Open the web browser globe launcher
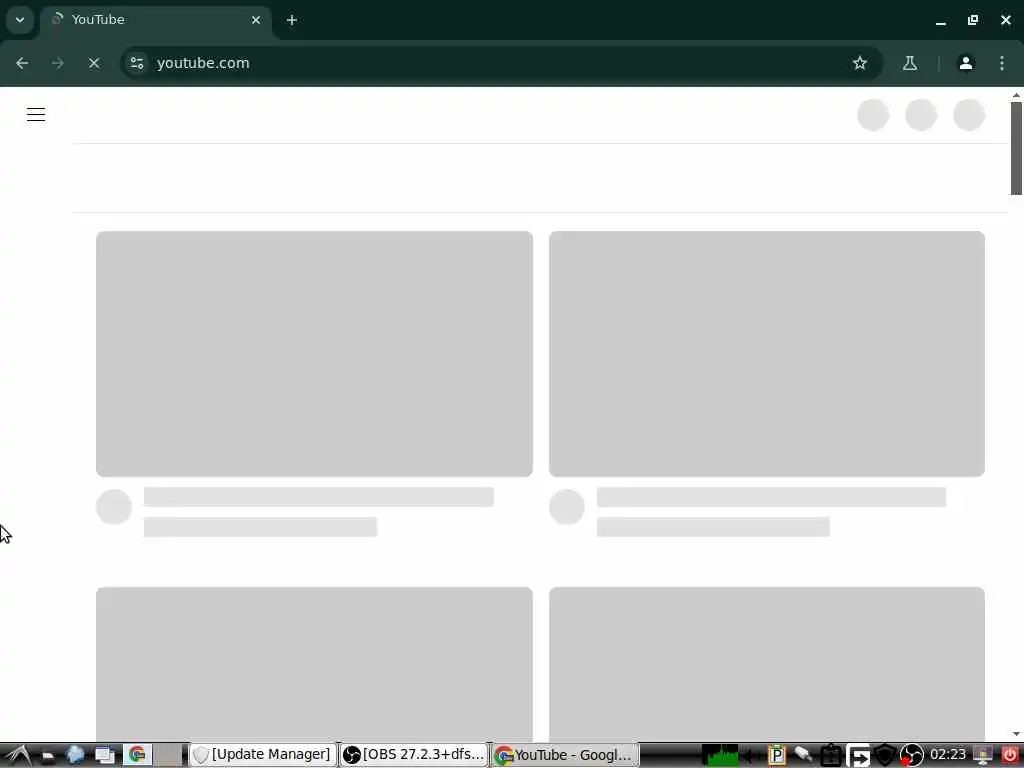The width and height of the screenshot is (1024, 768). [76, 755]
